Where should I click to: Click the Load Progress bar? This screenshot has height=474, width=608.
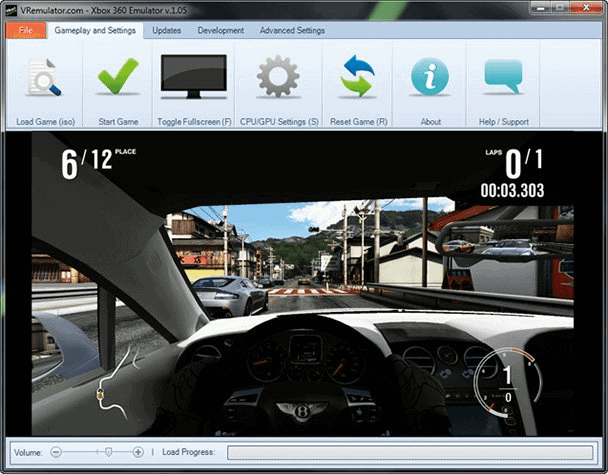click(x=409, y=452)
